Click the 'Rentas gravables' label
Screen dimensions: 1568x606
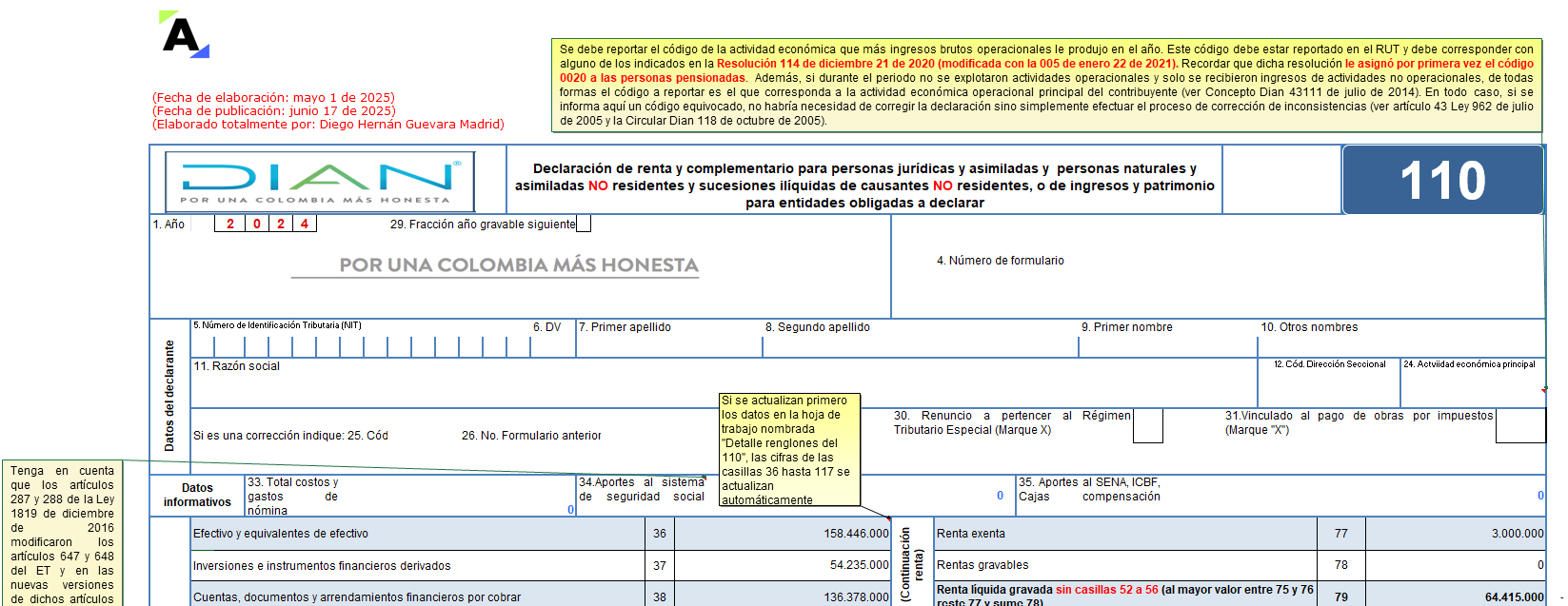pyautogui.click(x=982, y=565)
